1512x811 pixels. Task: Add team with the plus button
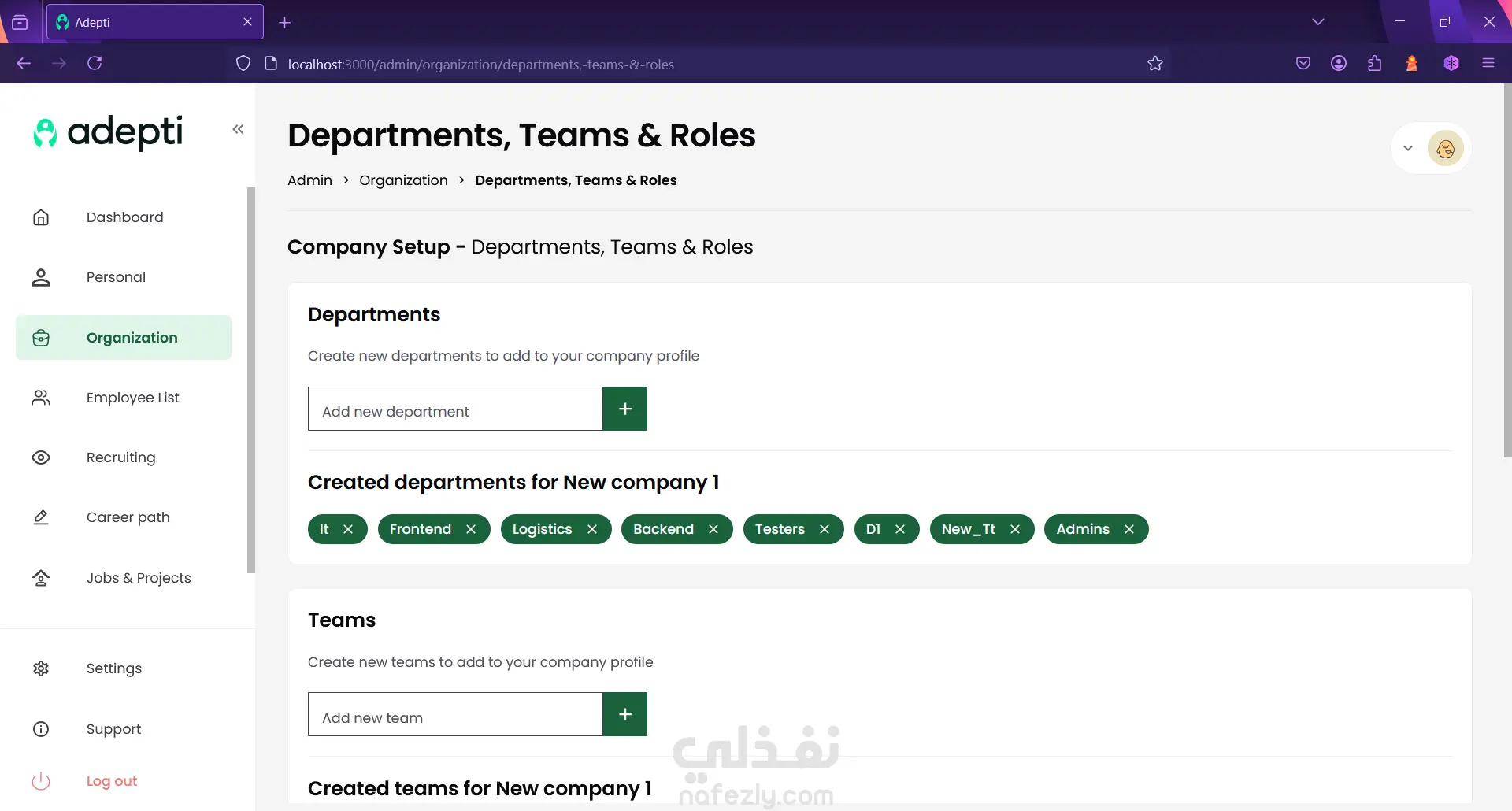pyautogui.click(x=624, y=714)
